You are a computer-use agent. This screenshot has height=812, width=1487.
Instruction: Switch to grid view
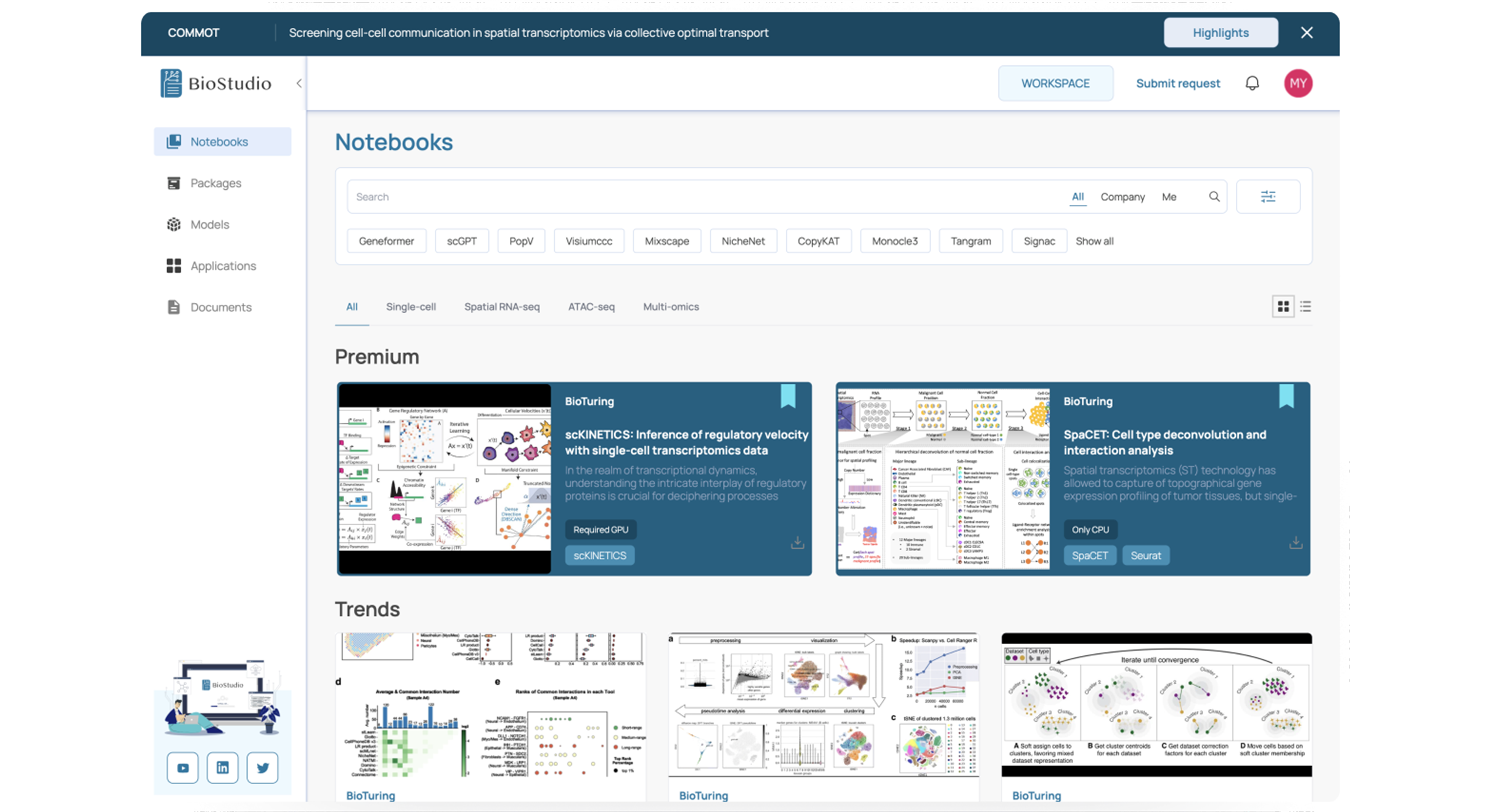pos(1283,307)
